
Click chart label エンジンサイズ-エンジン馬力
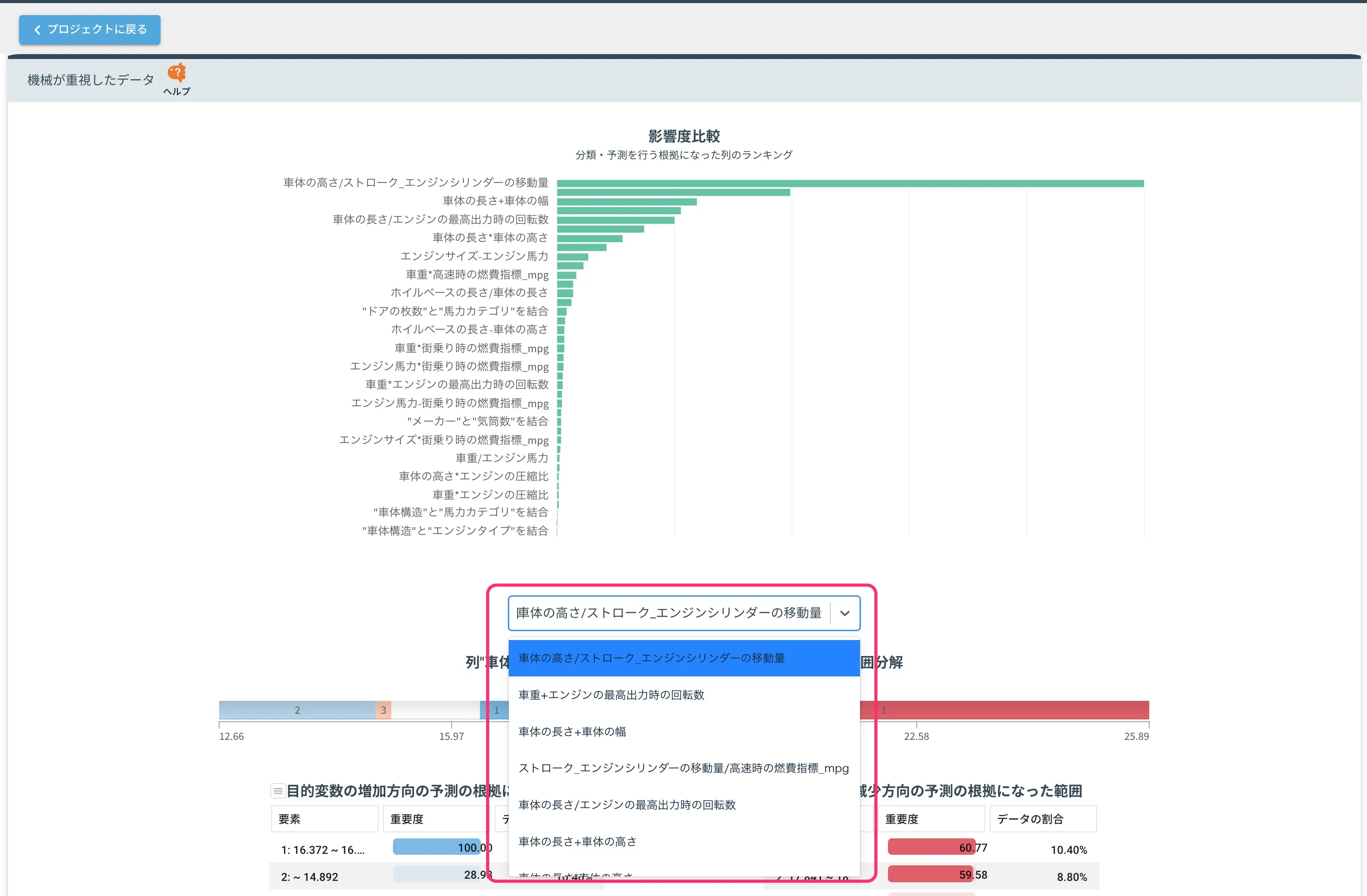(x=474, y=255)
